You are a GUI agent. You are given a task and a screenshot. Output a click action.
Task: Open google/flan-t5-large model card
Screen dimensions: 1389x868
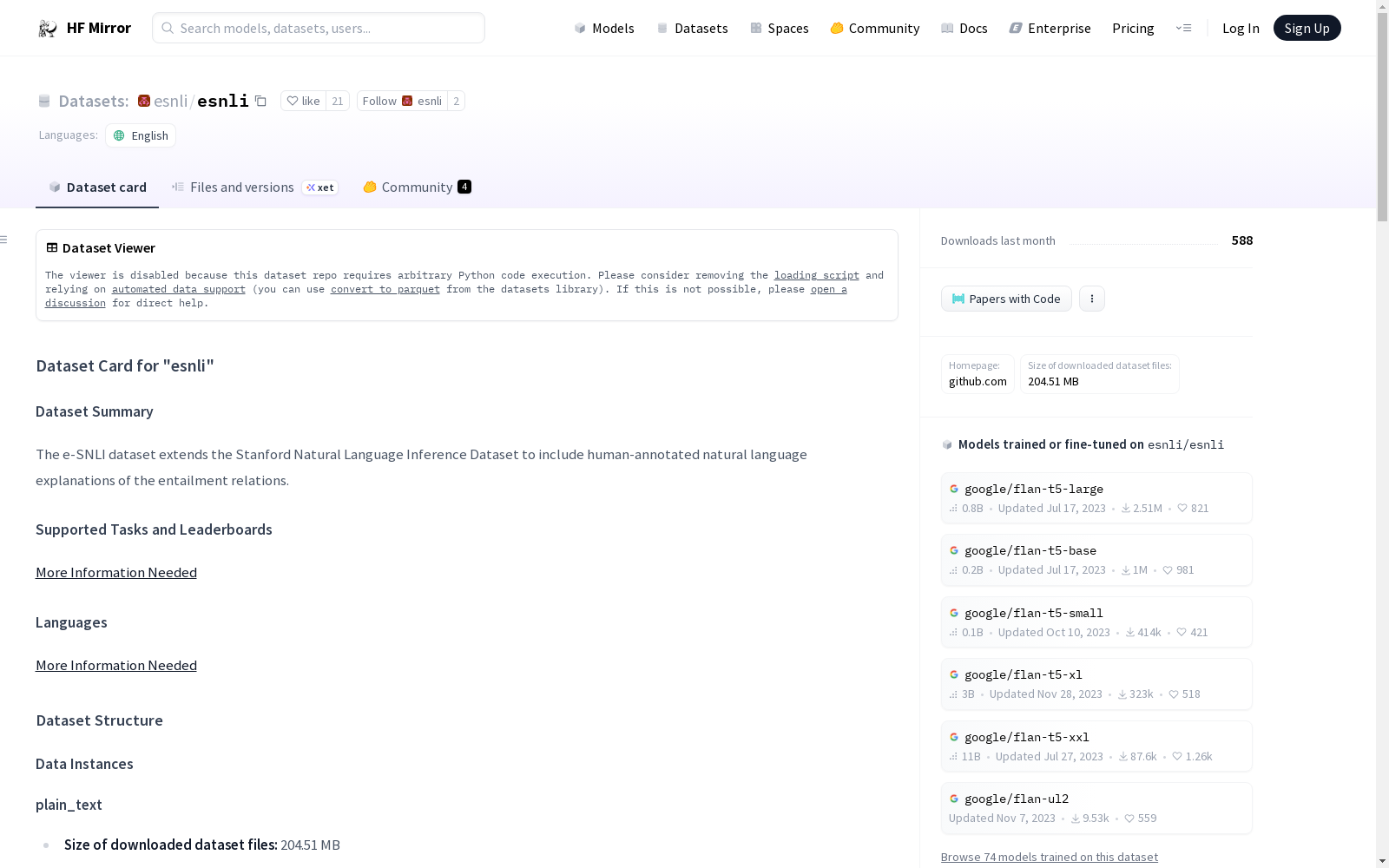pyautogui.click(x=1096, y=498)
